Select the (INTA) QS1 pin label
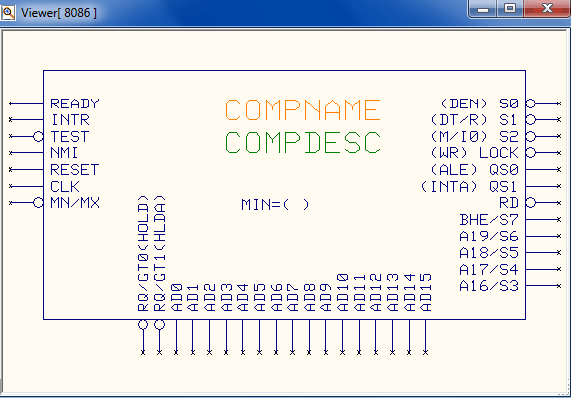This screenshot has width=571, height=398. click(469, 186)
